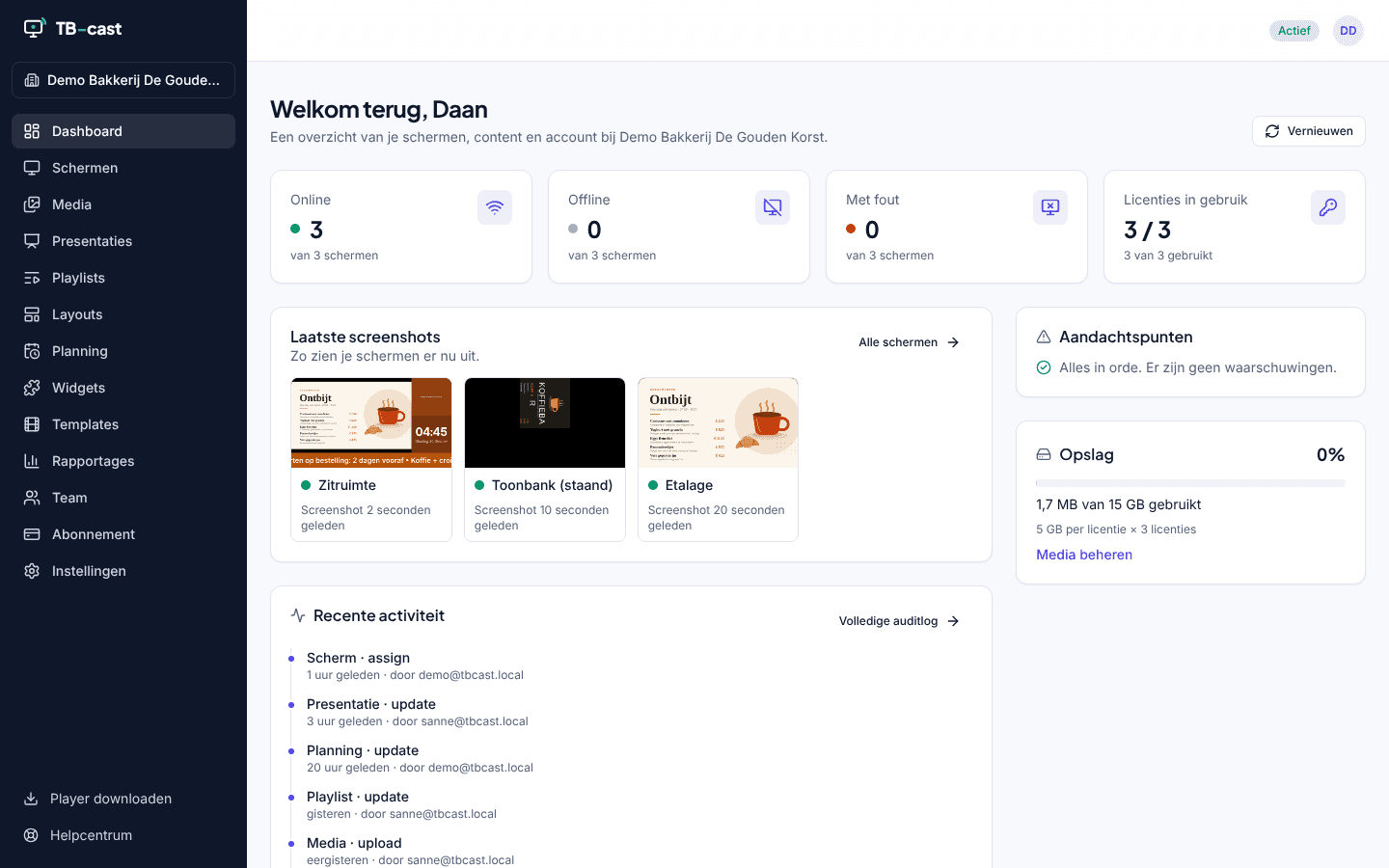Open the Etalage screenshot thumbnail
The width and height of the screenshot is (1389, 868).
coord(719,422)
